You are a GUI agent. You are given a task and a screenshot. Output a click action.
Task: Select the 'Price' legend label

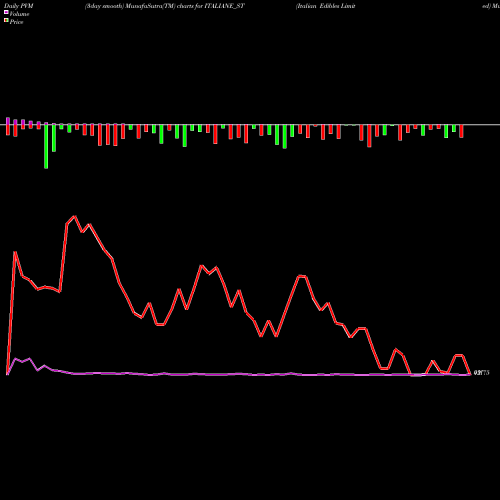16,22
